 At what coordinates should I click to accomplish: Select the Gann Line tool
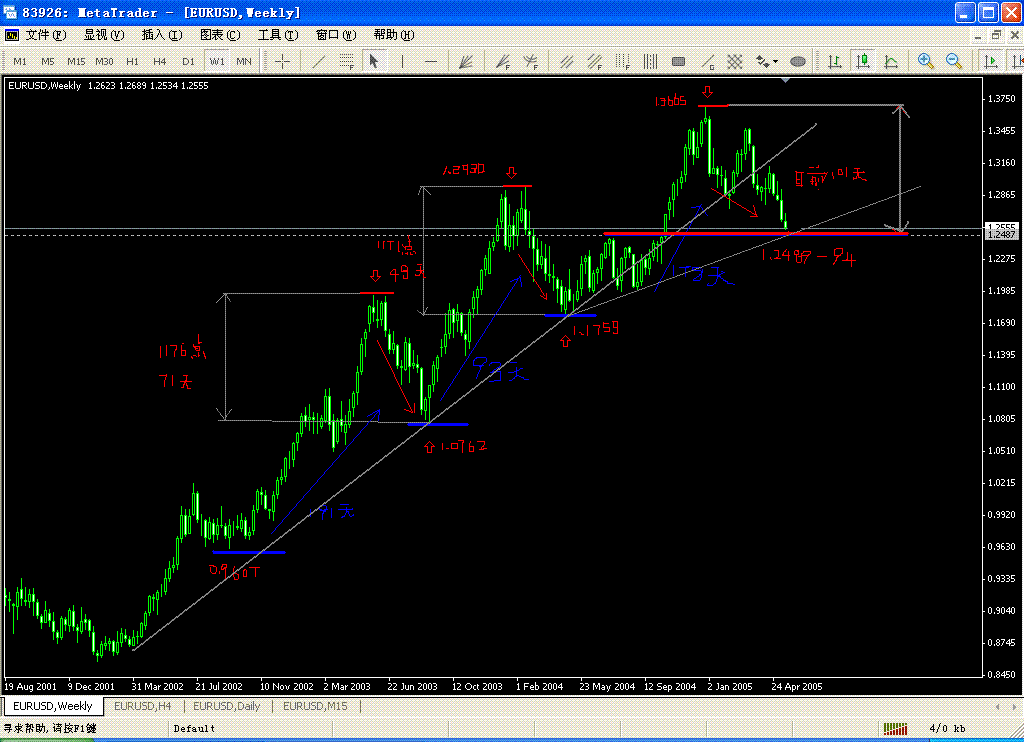click(x=707, y=61)
